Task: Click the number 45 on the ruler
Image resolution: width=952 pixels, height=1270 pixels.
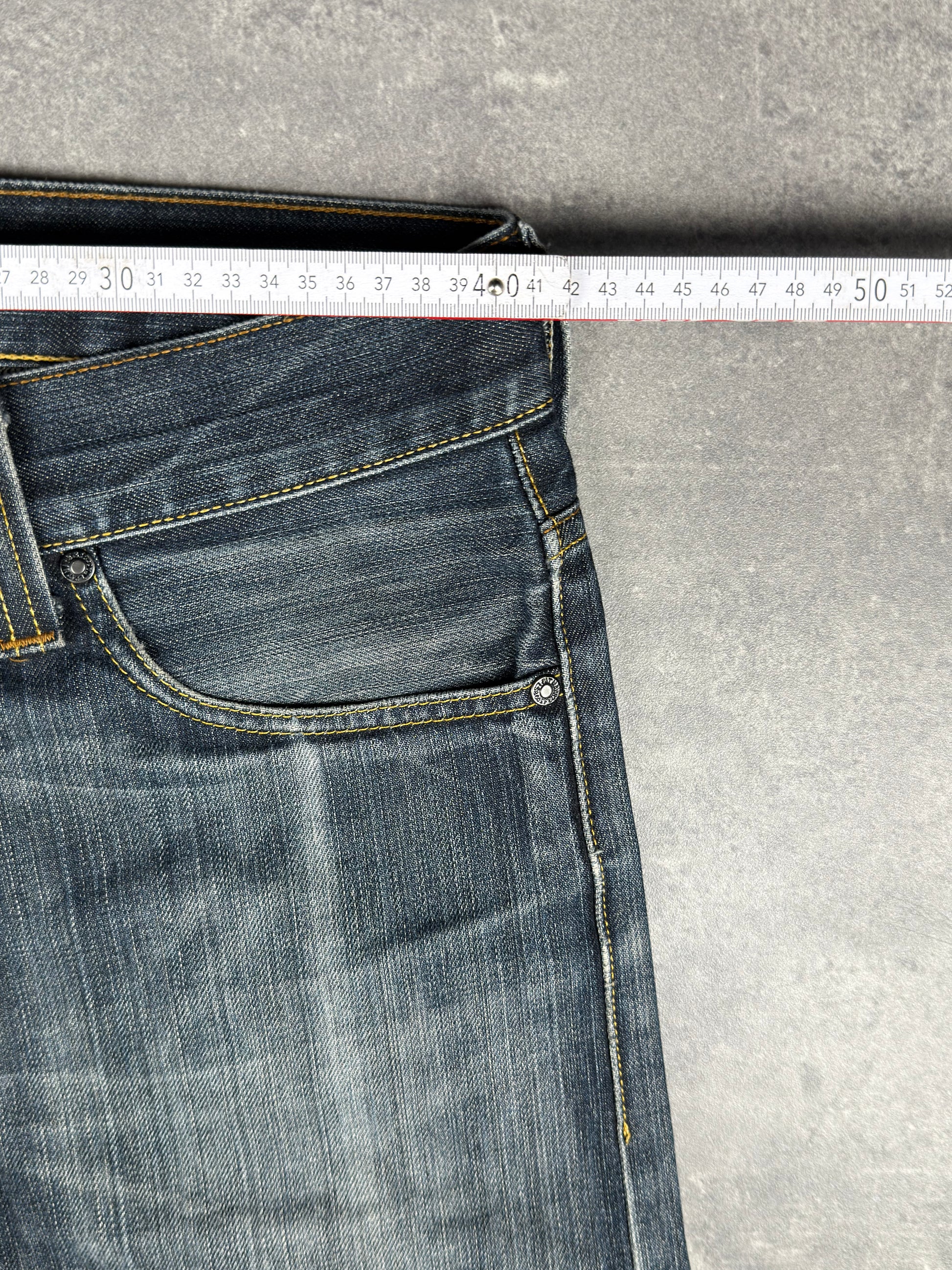Action: tap(682, 289)
